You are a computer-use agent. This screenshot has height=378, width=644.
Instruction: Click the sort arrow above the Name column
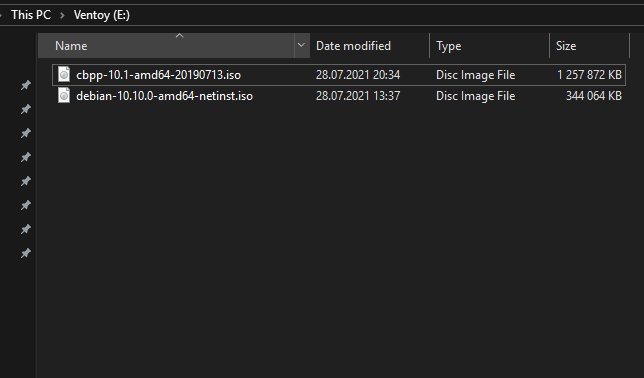179,36
